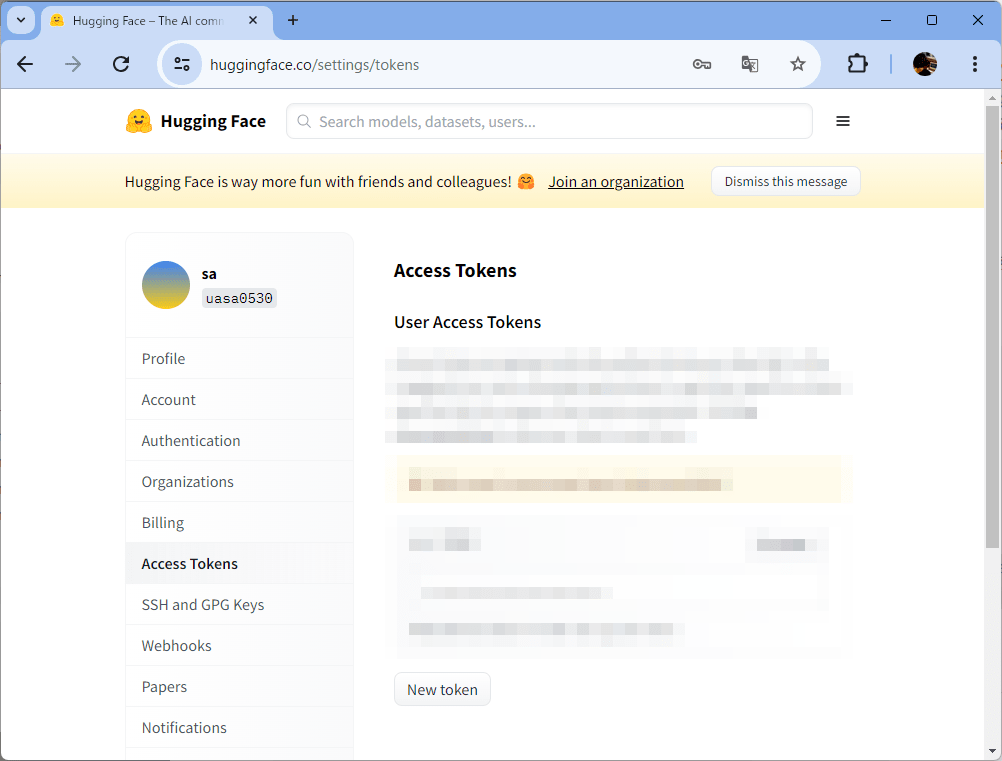1002x761 pixels.
Task: Select Access Tokens in the sidebar
Action: tap(239, 564)
